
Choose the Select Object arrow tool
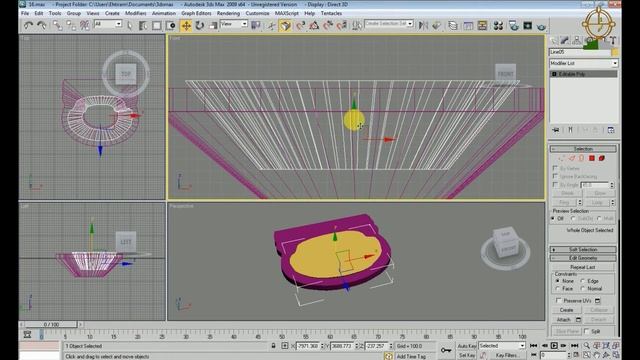(129, 26)
